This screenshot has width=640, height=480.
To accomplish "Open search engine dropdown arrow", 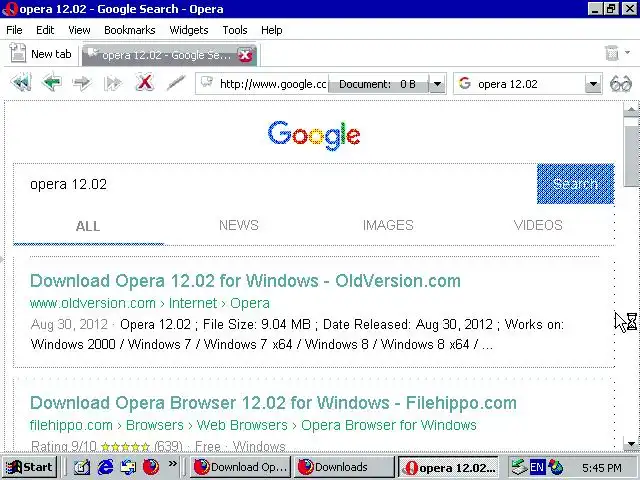I will tap(593, 84).
